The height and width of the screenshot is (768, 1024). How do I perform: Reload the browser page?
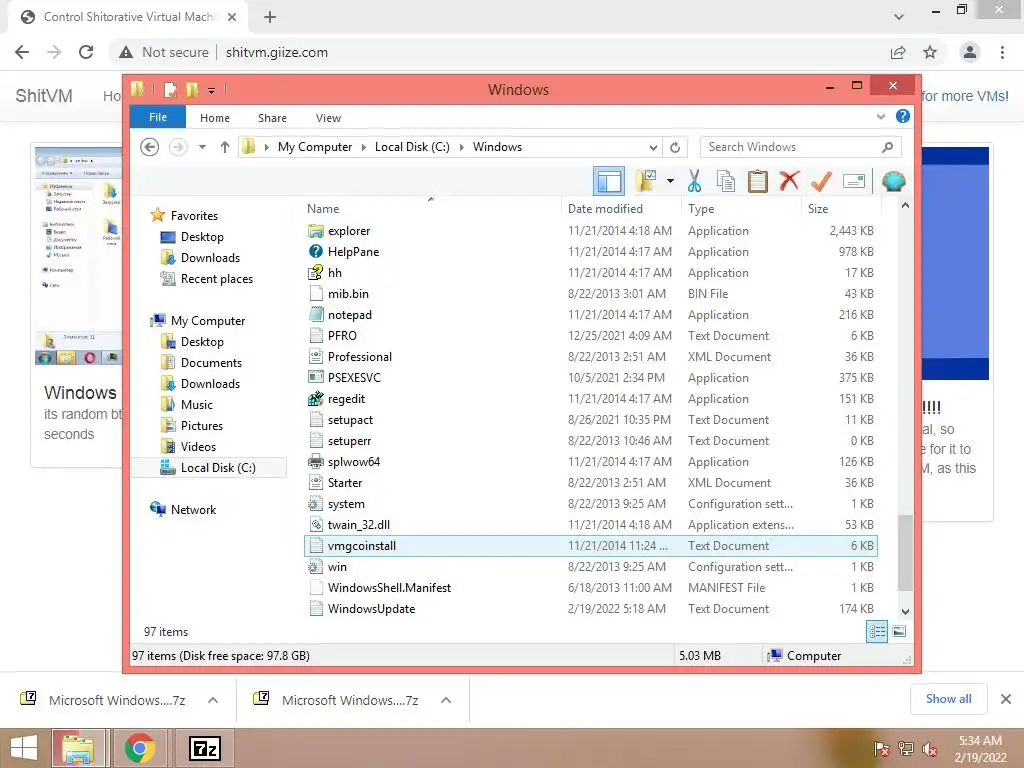86,52
